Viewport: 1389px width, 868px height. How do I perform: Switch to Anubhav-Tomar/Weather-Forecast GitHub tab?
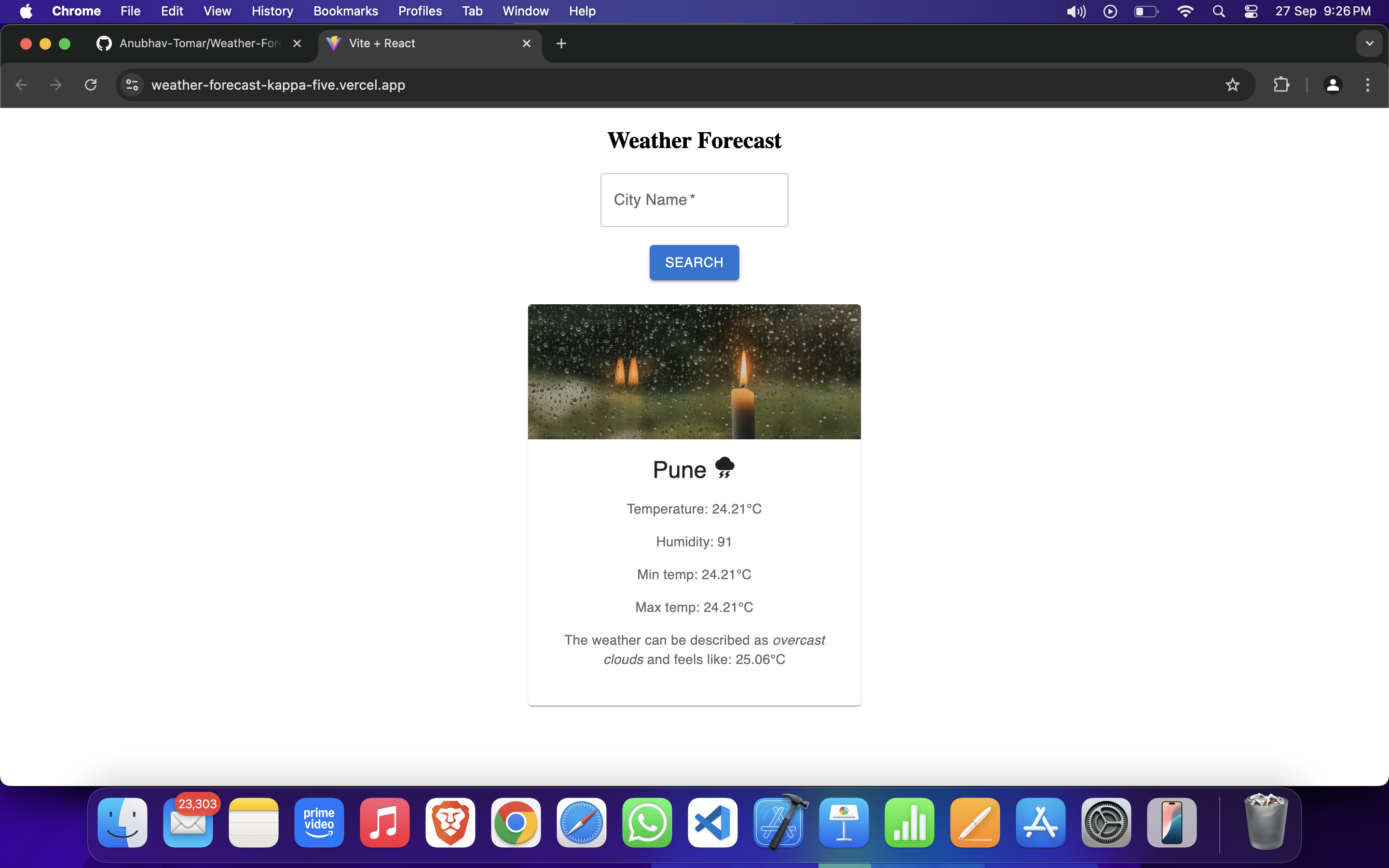tap(198, 43)
